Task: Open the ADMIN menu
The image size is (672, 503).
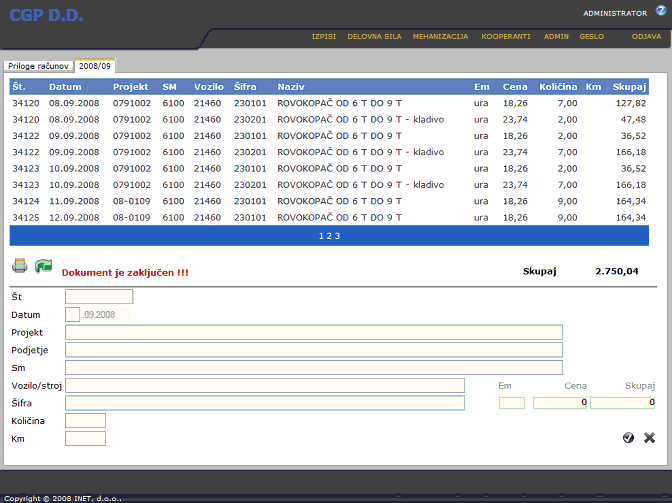Action: click(x=556, y=36)
